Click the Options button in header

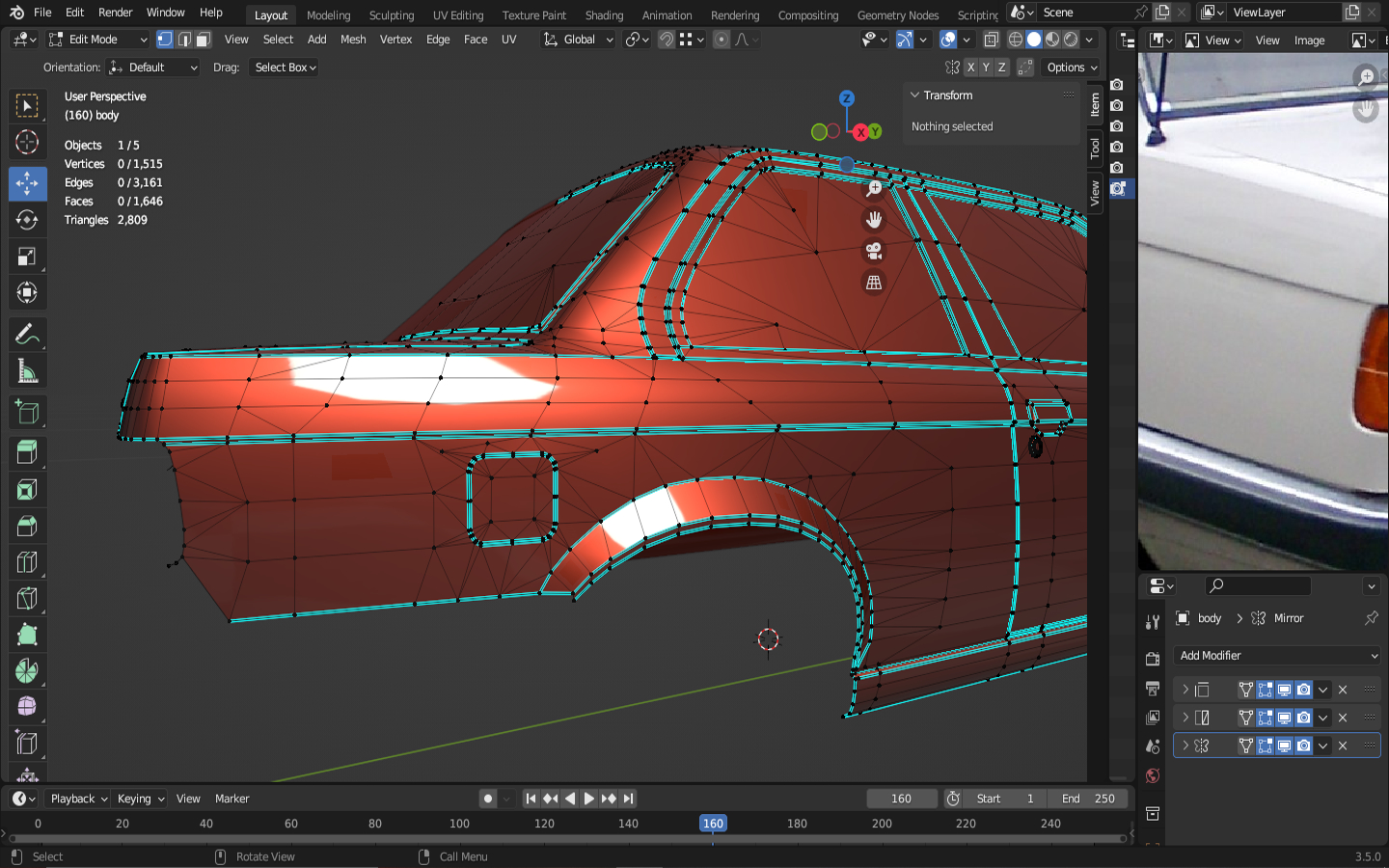tap(1072, 68)
